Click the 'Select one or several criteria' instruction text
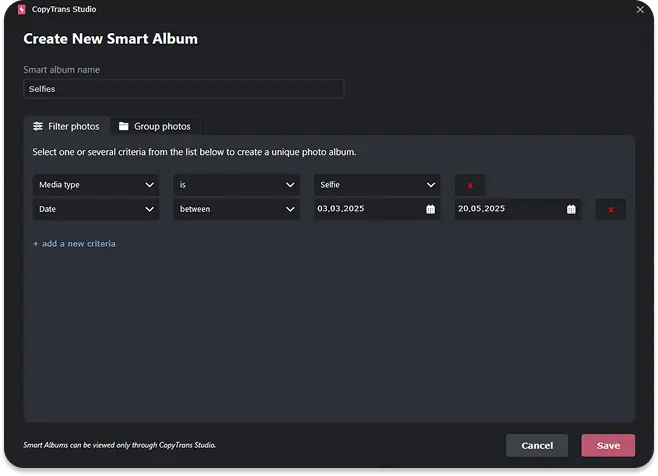Viewport: 658px width, 476px height. 194,152
